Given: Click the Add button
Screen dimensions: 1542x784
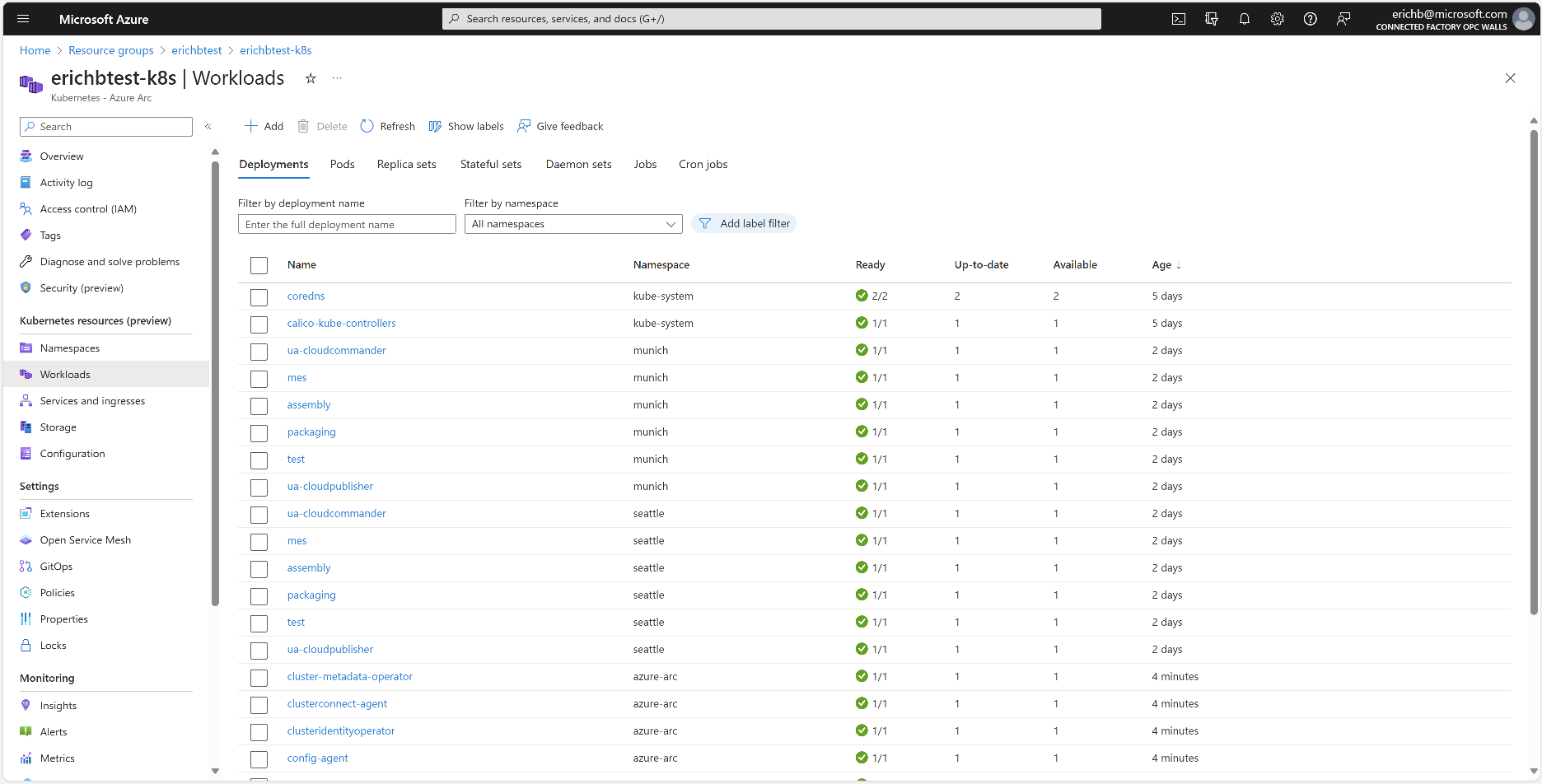Looking at the screenshot, I should (264, 127).
